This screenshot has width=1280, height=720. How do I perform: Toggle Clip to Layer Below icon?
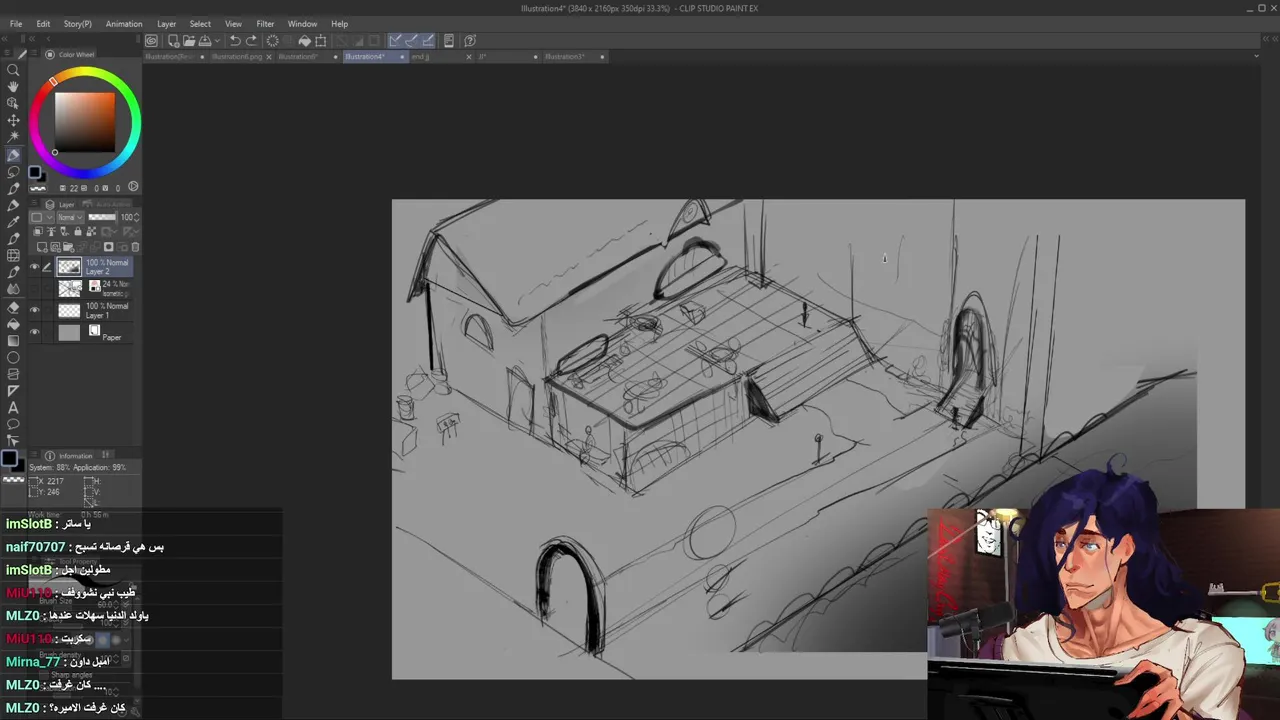click(x=38, y=231)
